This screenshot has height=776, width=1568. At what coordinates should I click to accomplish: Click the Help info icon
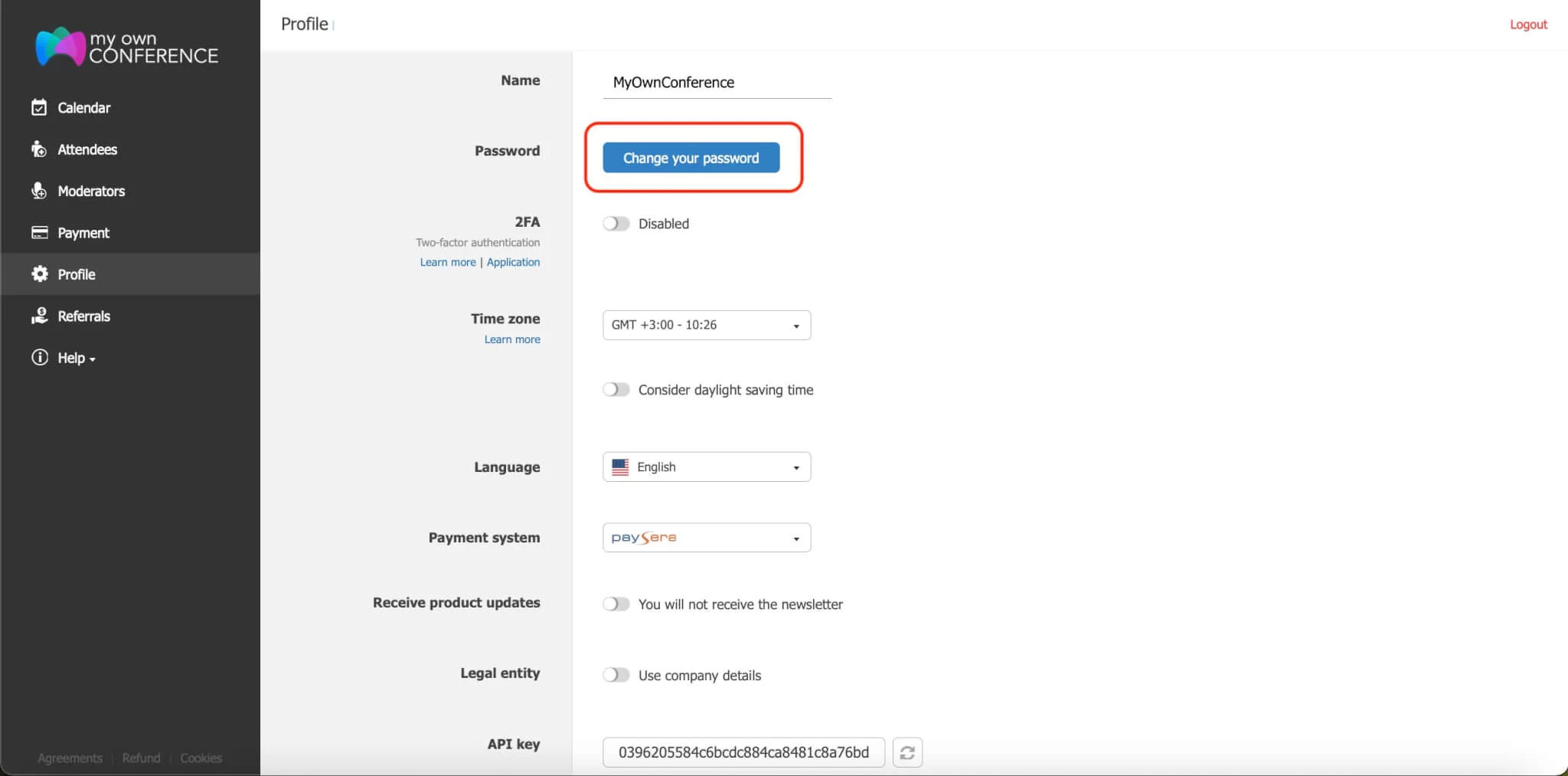[40, 357]
